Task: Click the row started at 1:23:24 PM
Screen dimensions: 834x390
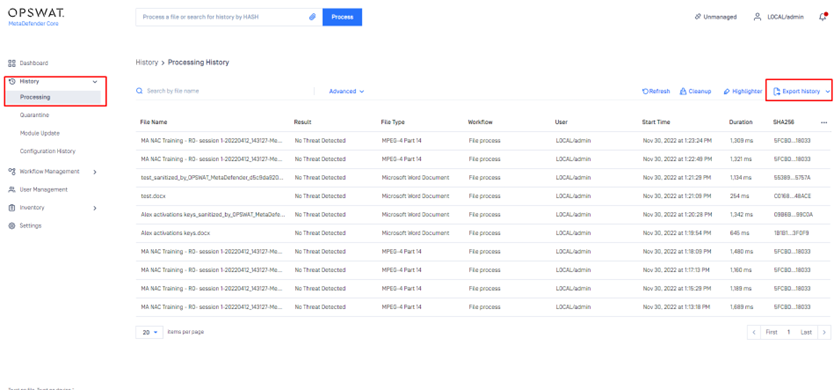Action: pos(483,141)
